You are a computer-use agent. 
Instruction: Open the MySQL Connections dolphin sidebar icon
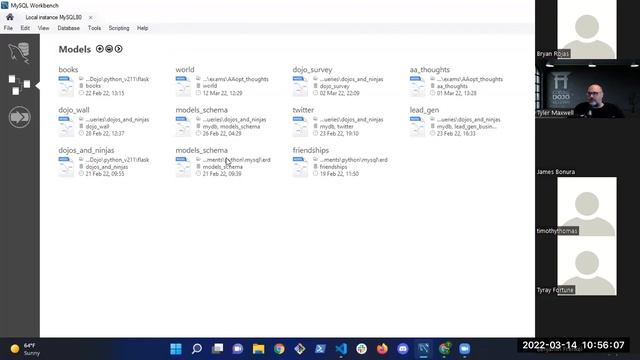click(19, 53)
